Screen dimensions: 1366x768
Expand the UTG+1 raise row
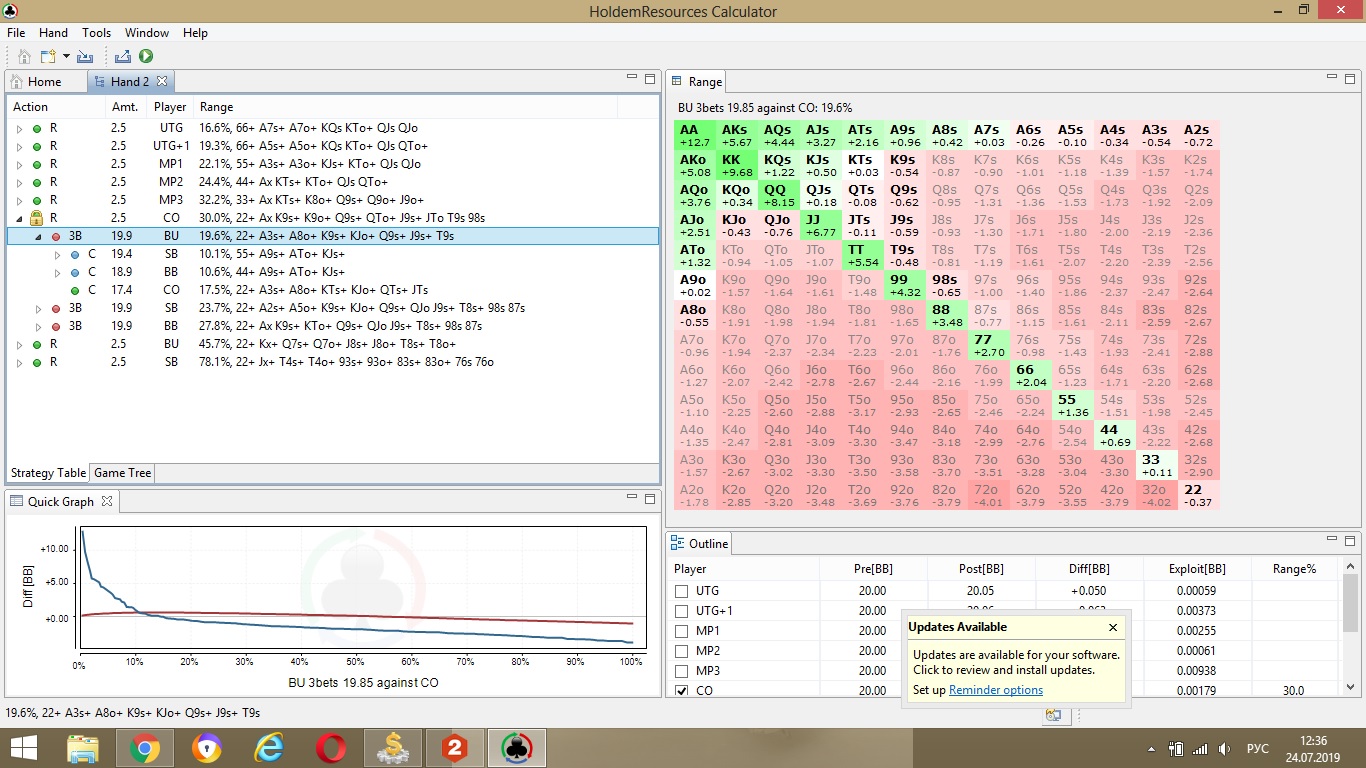point(19,146)
